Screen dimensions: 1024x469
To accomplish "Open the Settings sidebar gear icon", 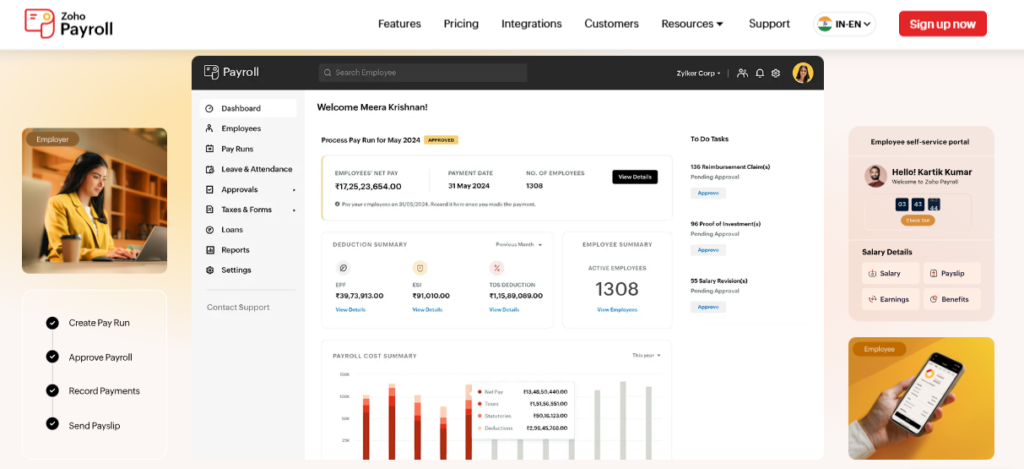I will pyautogui.click(x=209, y=270).
